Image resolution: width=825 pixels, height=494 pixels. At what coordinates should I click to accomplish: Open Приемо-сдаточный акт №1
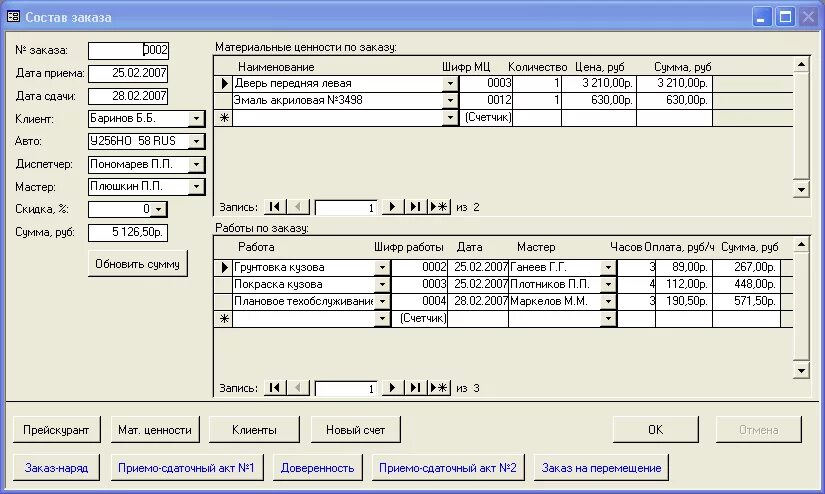(x=186, y=468)
